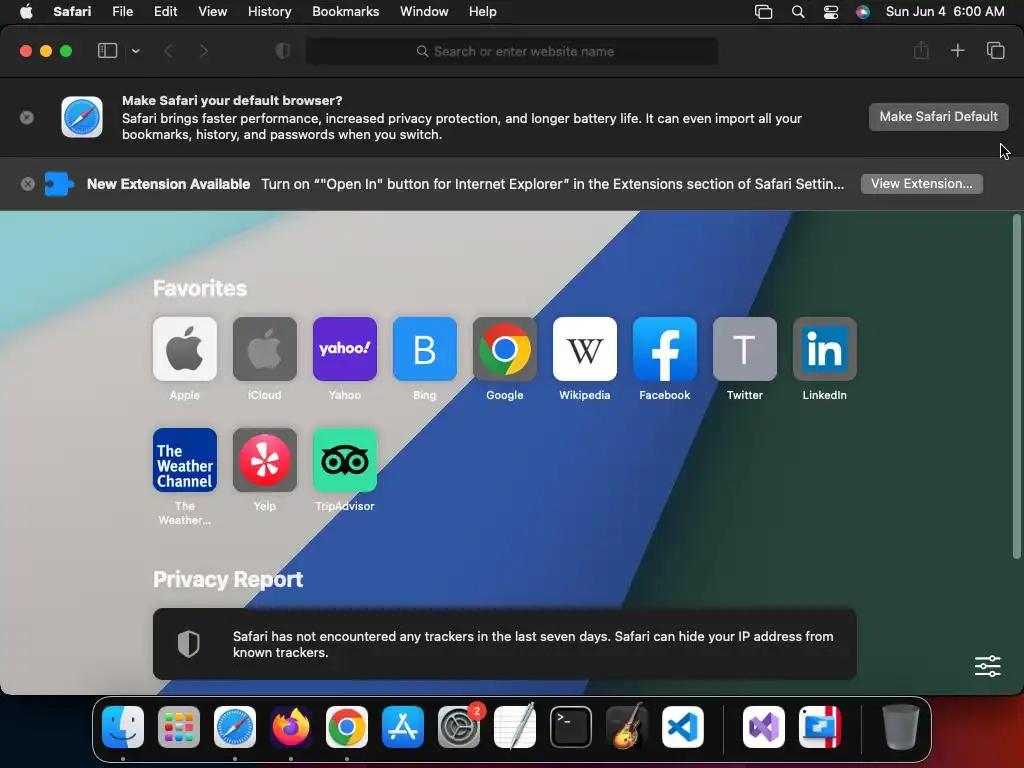Open start page customization settings icon
The height and width of the screenshot is (768, 1024).
987,666
